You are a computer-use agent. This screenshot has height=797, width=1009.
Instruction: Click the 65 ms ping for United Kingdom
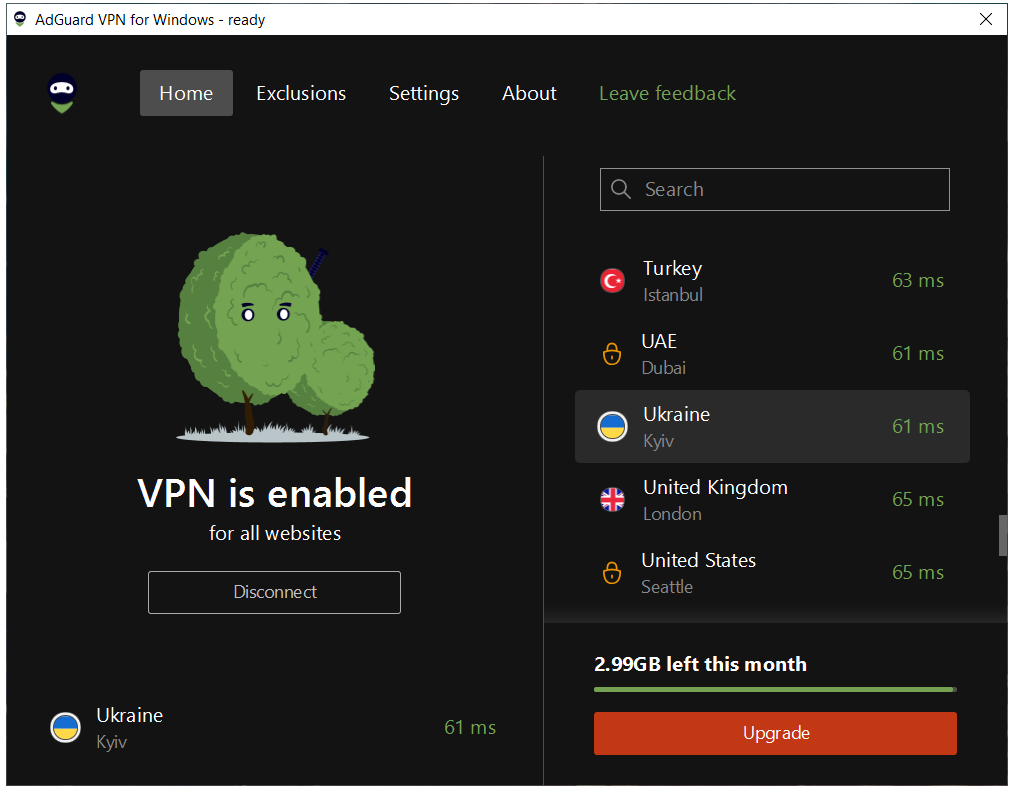pyautogui.click(x=918, y=499)
